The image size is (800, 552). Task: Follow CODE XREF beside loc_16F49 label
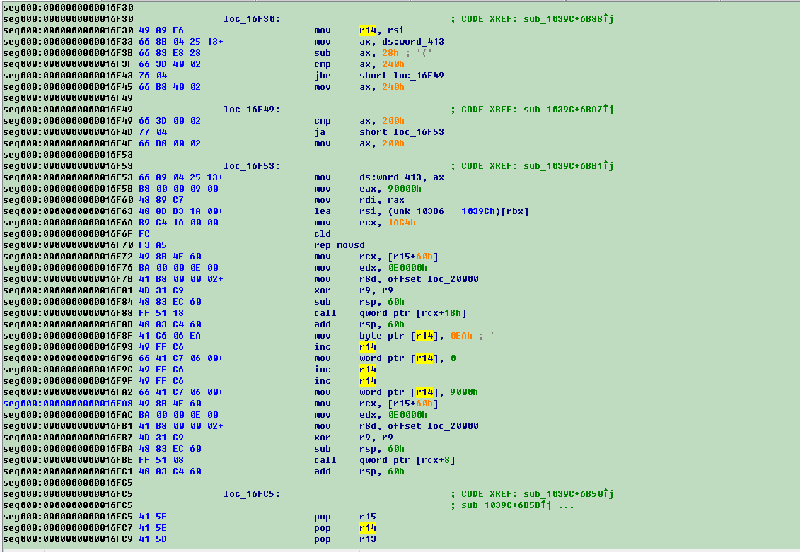click(x=568, y=109)
